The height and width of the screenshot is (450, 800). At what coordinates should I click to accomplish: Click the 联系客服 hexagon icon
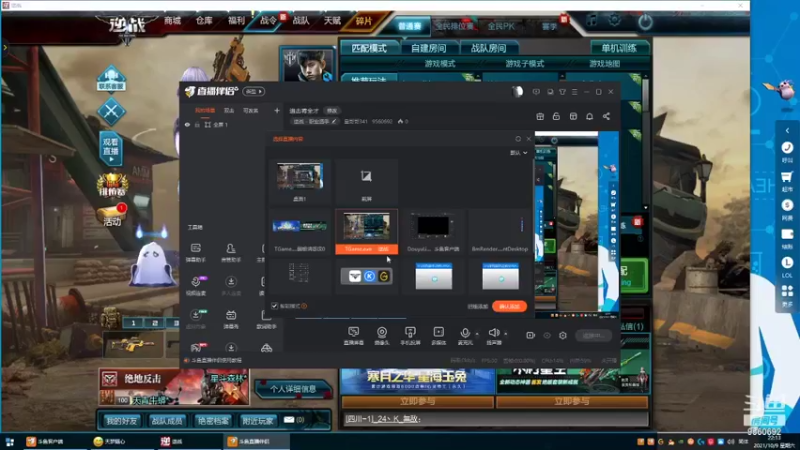click(x=111, y=79)
